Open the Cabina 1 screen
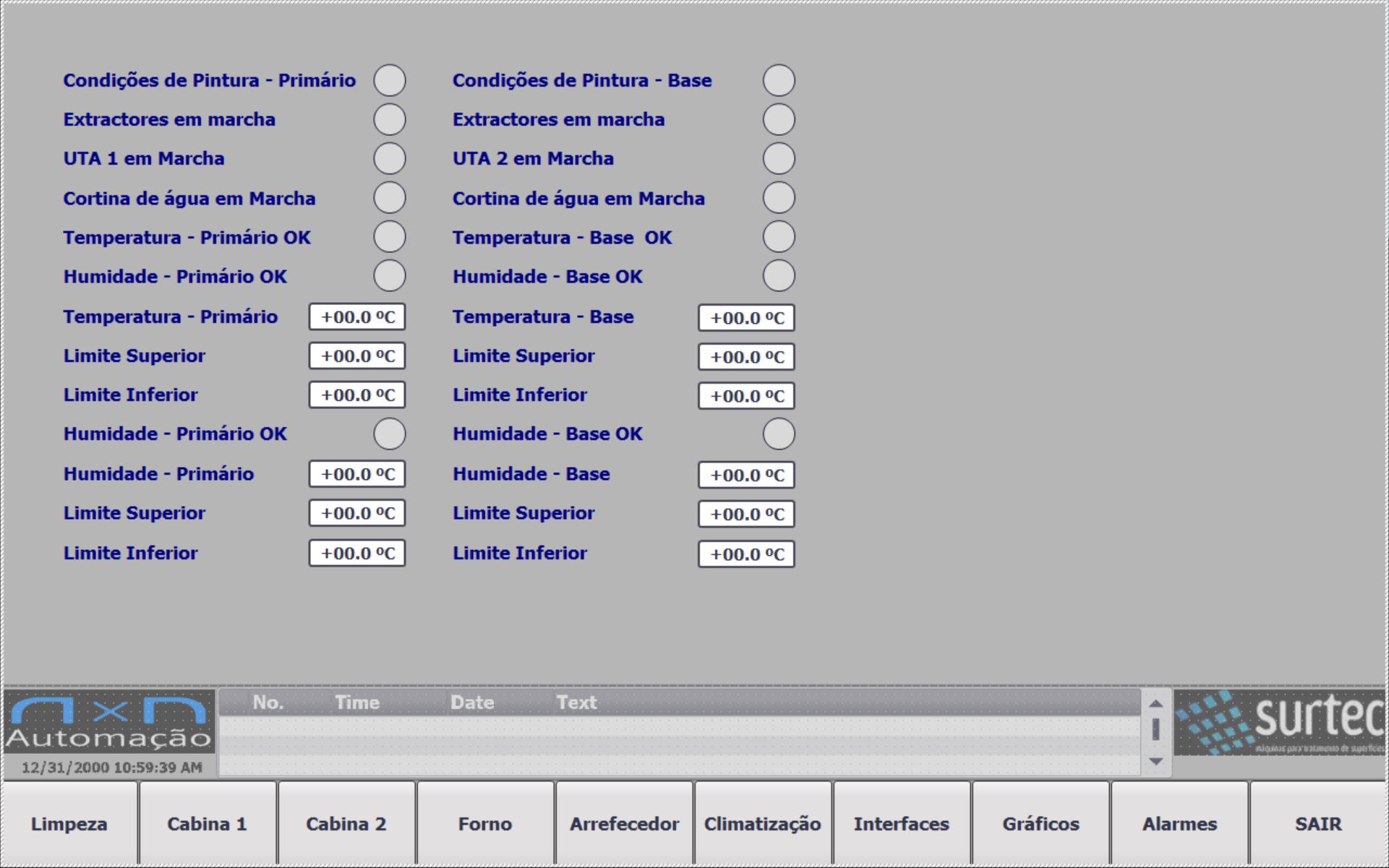The image size is (1389, 868). click(208, 823)
